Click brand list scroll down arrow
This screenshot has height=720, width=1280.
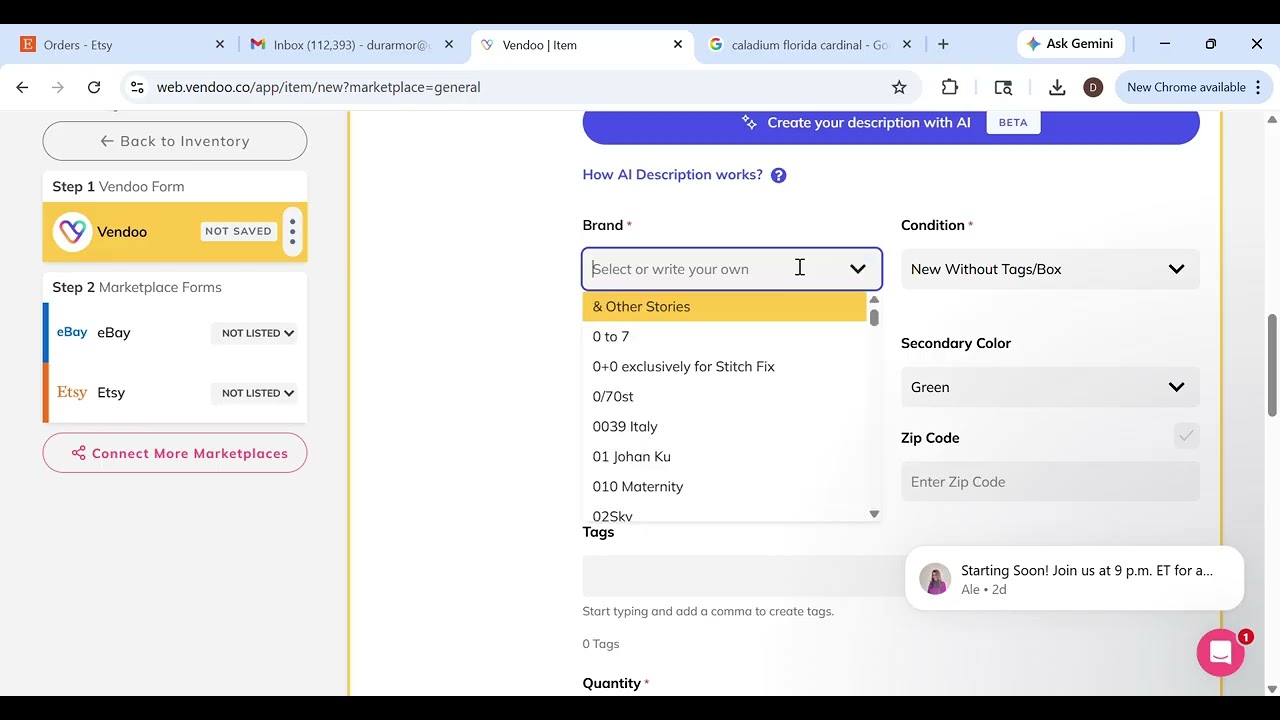[874, 514]
